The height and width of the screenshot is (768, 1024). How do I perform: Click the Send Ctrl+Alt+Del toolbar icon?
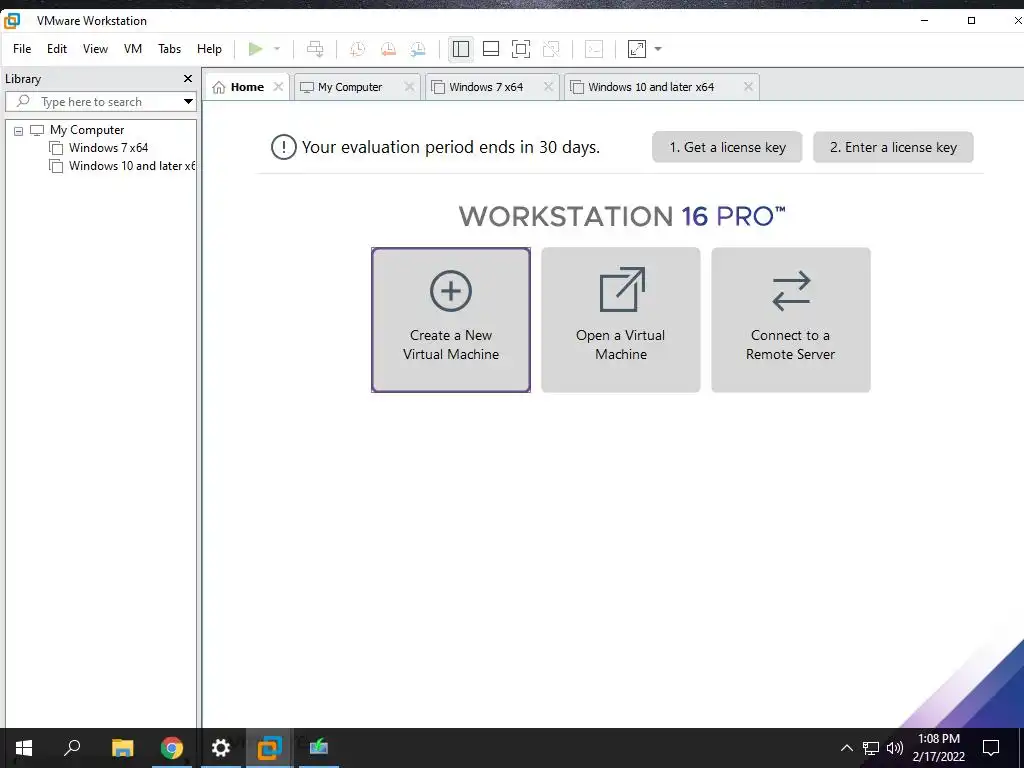pos(315,49)
